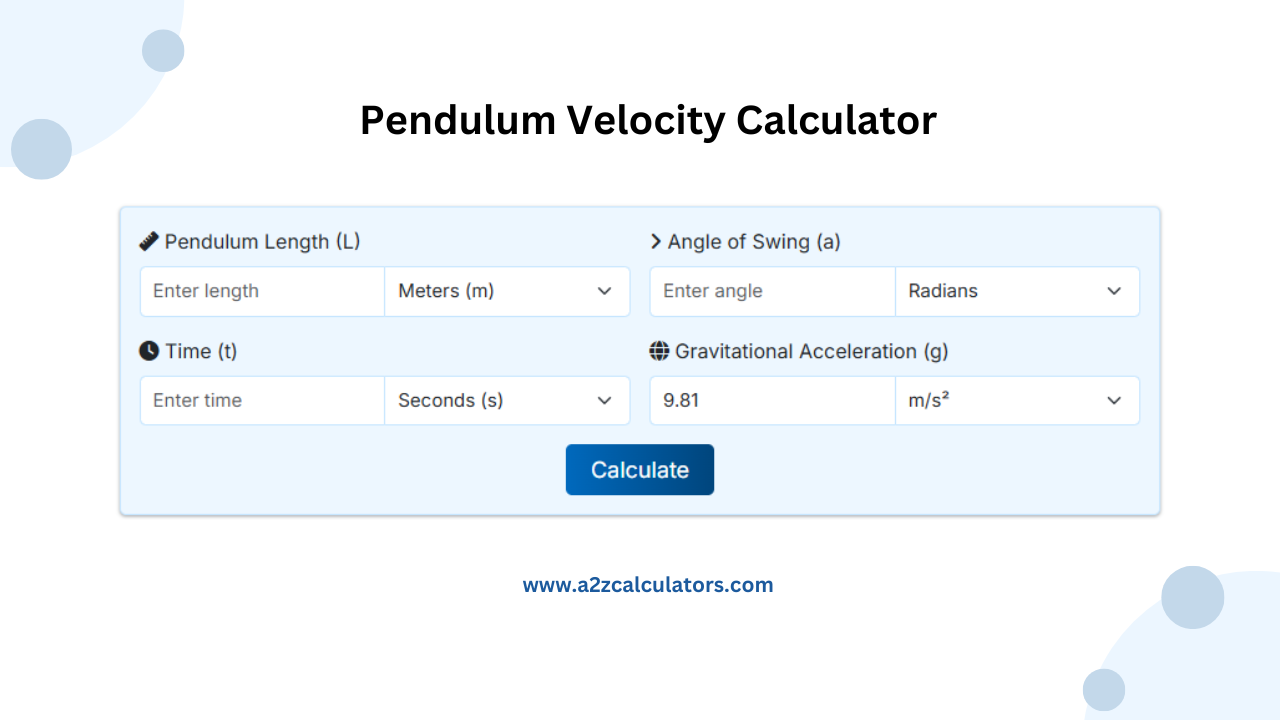
Task: Open the m/s² unit dropdown
Action: (x=1017, y=400)
